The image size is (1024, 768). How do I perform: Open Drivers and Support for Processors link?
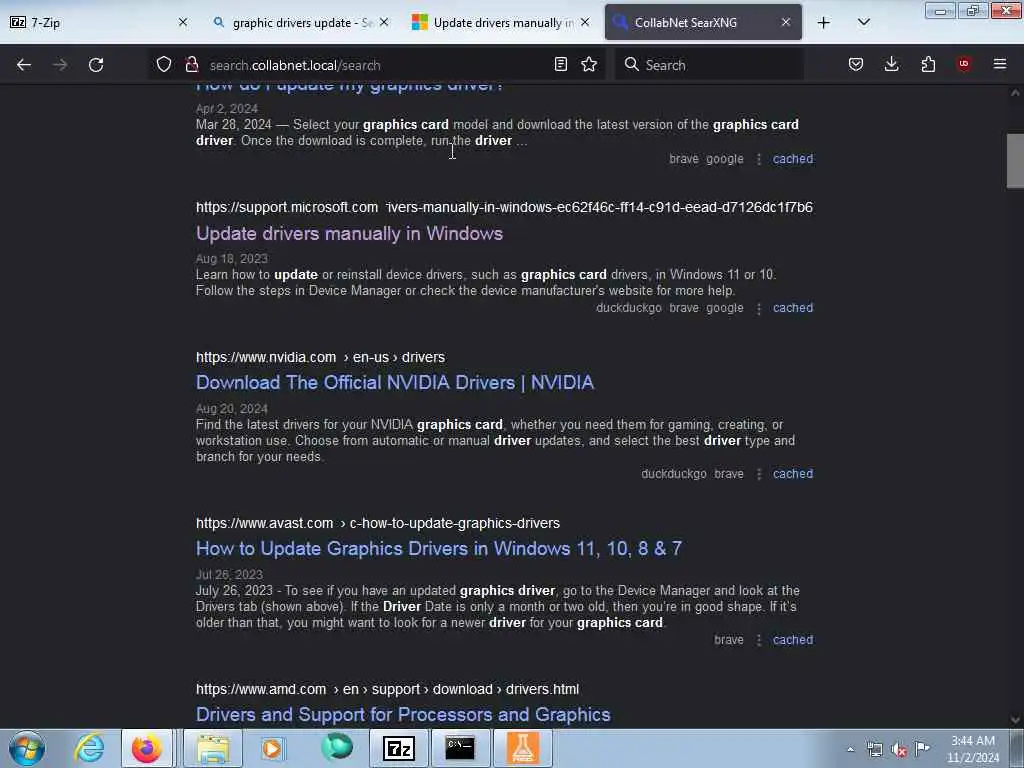403,714
